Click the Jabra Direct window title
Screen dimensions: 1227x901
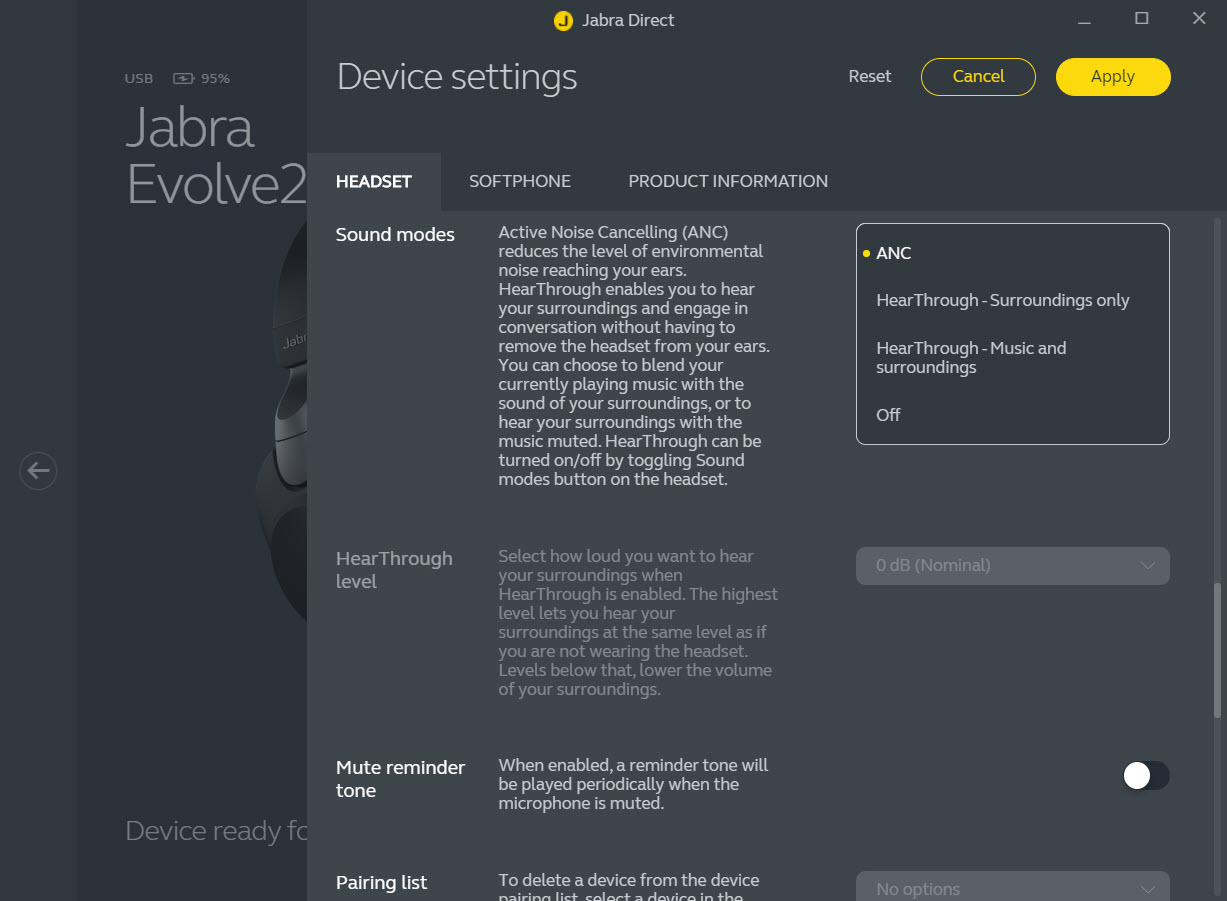tap(628, 20)
